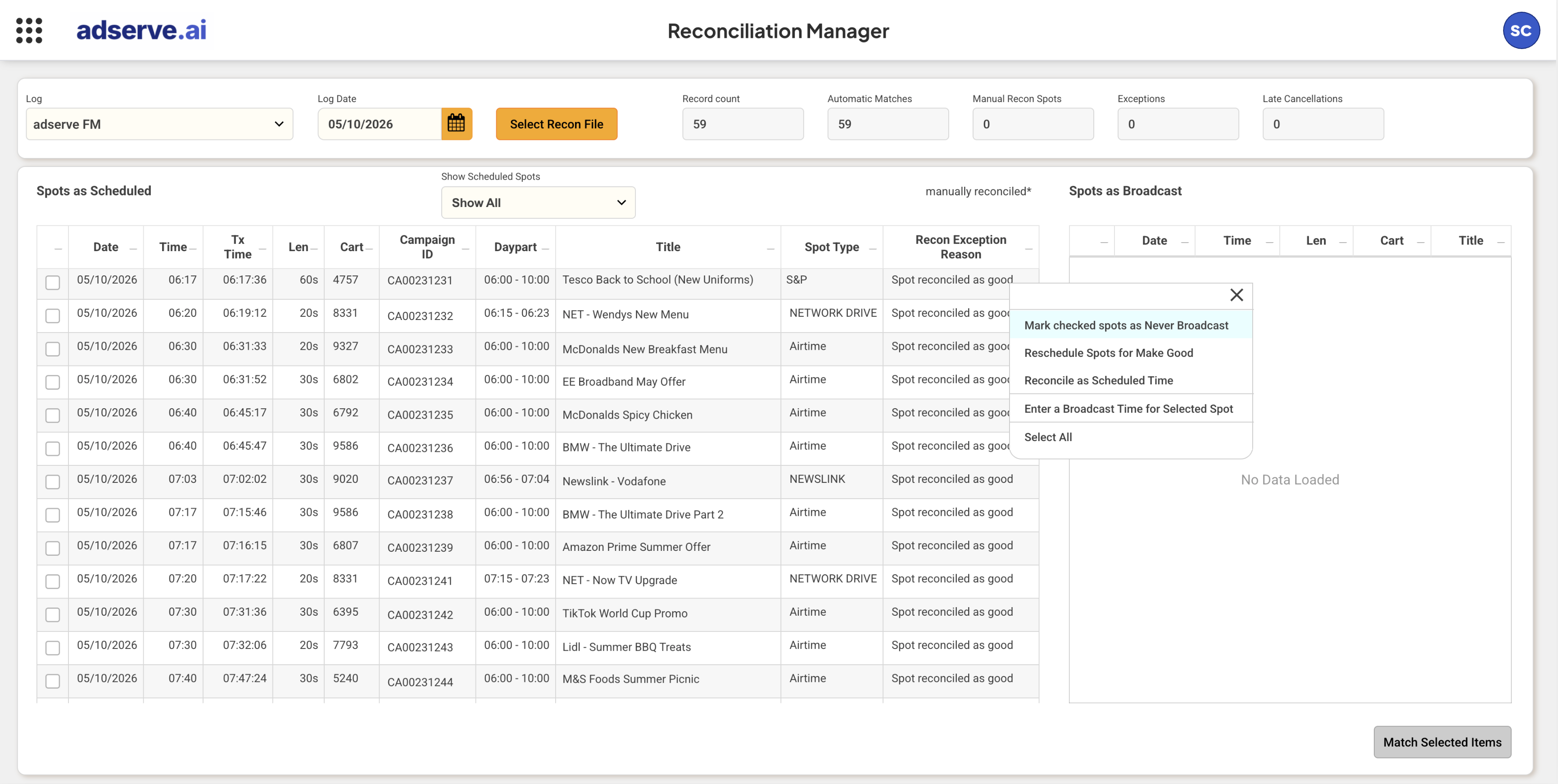Open Len column menu in Scheduled table
This screenshot has width=1558, height=784.
[314, 248]
